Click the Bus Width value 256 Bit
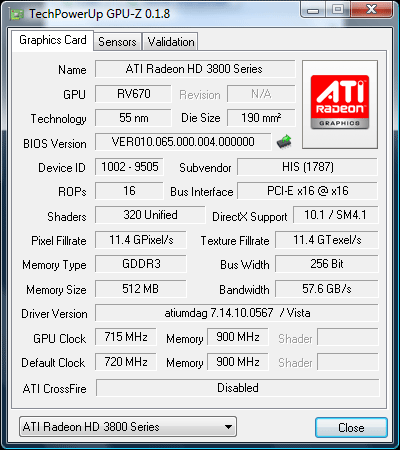400x450 pixels. click(x=327, y=264)
